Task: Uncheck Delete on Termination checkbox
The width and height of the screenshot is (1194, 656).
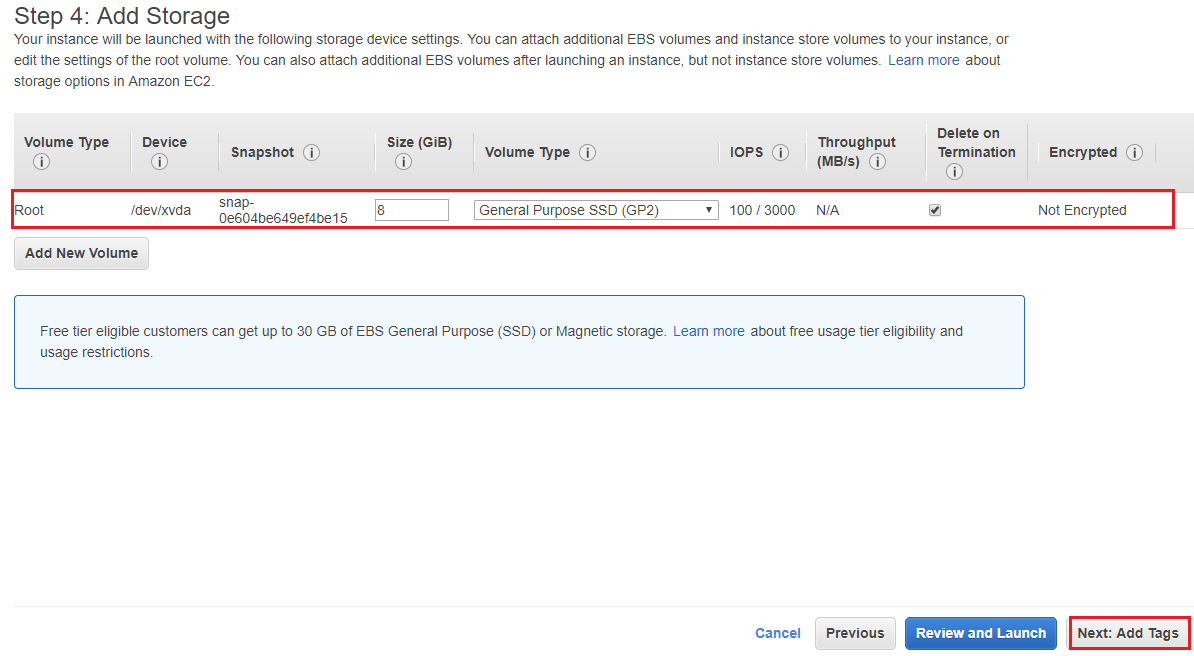Action: pos(935,210)
